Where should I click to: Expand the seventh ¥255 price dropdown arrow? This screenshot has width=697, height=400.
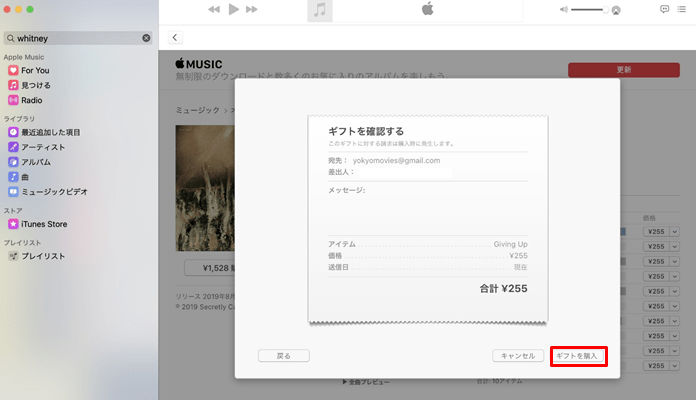click(674, 321)
